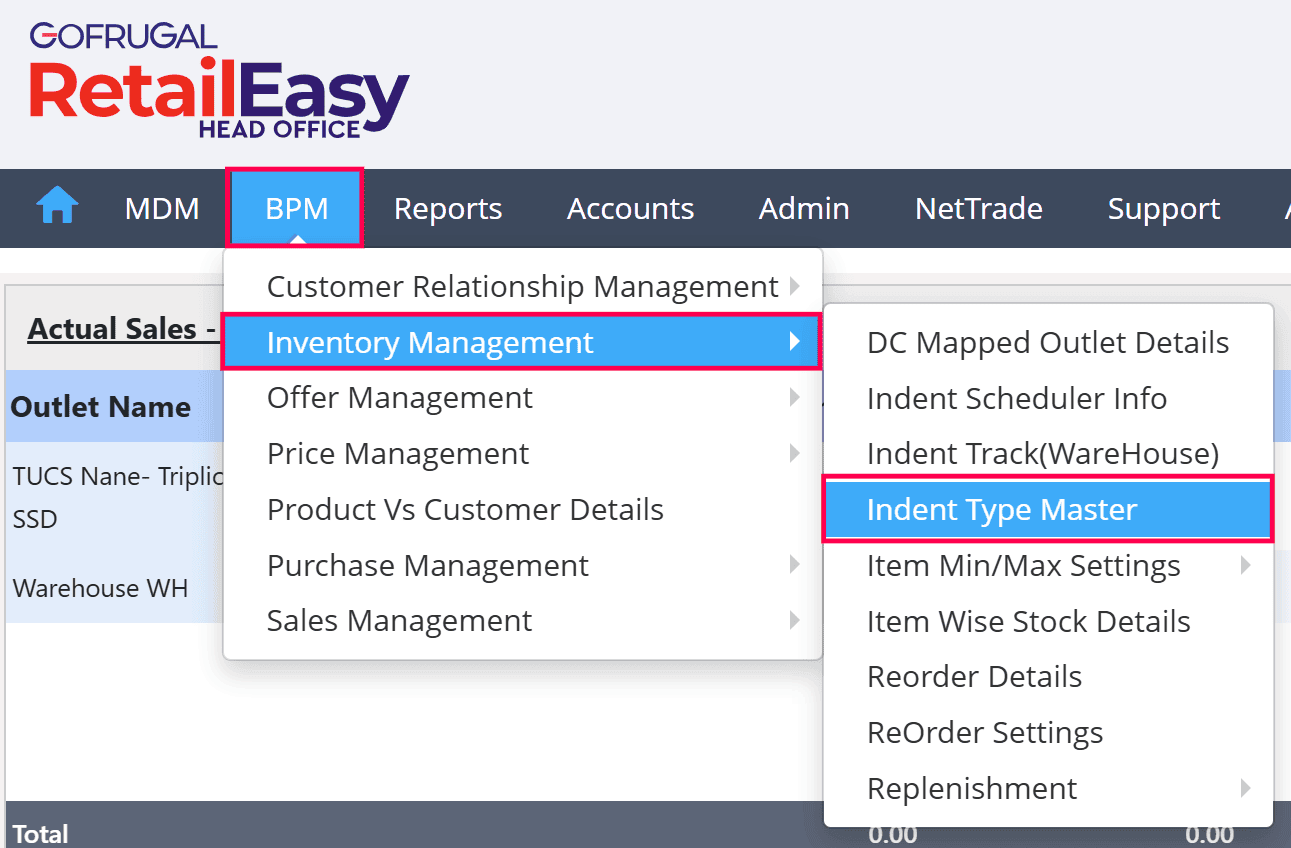Expand the Item Min/Max Settings arrow
The width and height of the screenshot is (1291, 848).
[x=1246, y=565]
